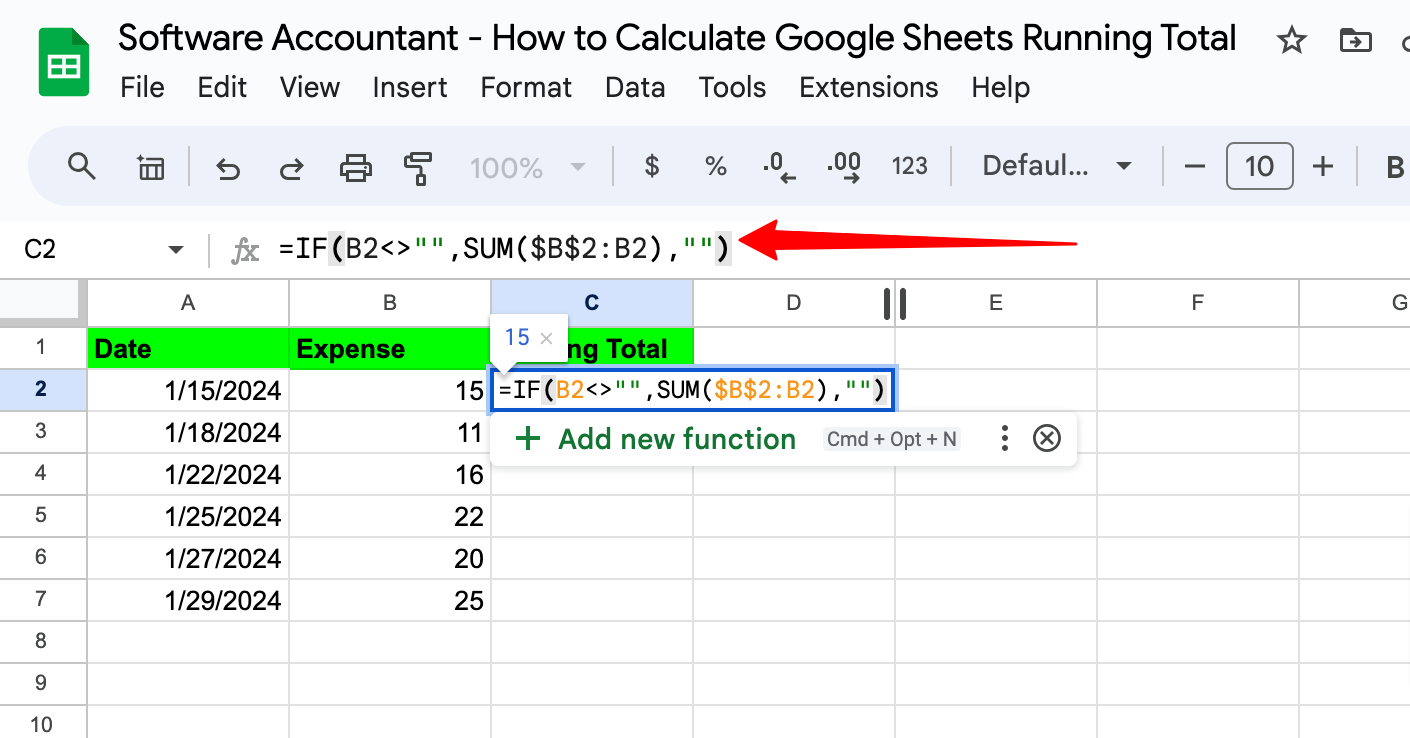Open the Google Sheets home icon

click(x=64, y=62)
